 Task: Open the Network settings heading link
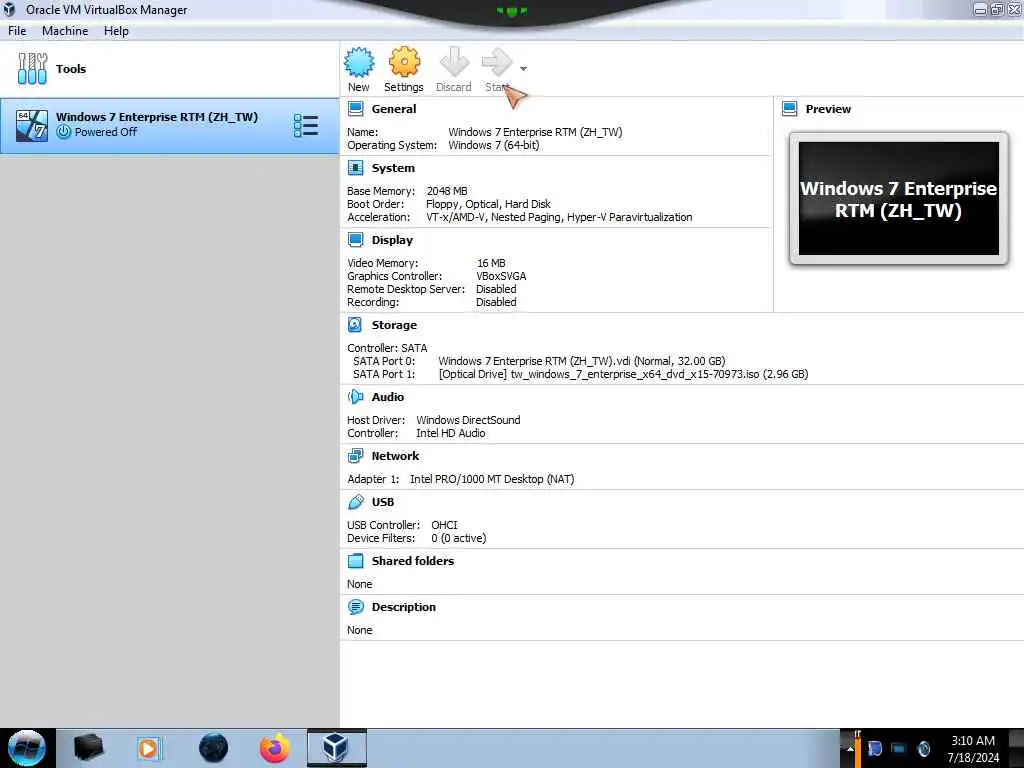(x=395, y=456)
